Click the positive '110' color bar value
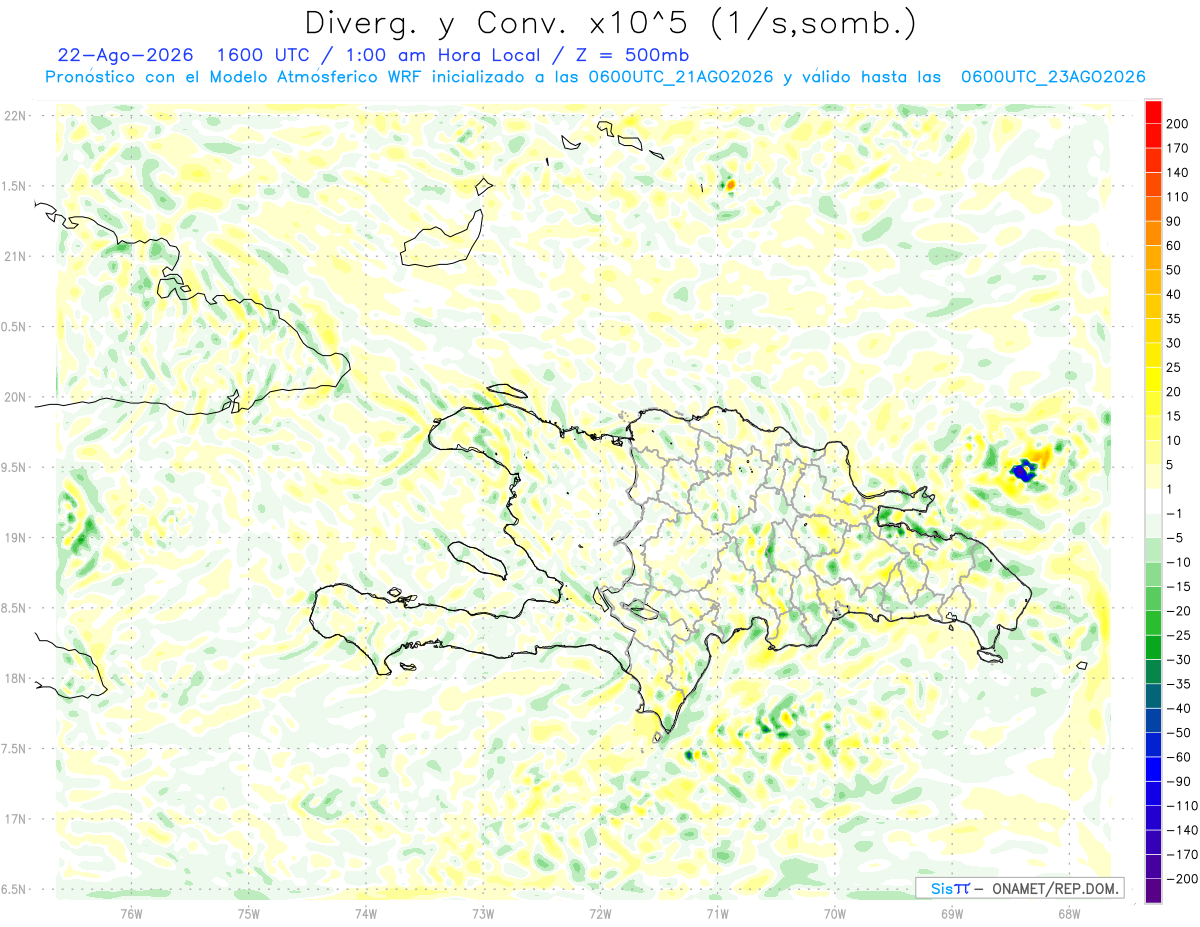 pos(1178,197)
